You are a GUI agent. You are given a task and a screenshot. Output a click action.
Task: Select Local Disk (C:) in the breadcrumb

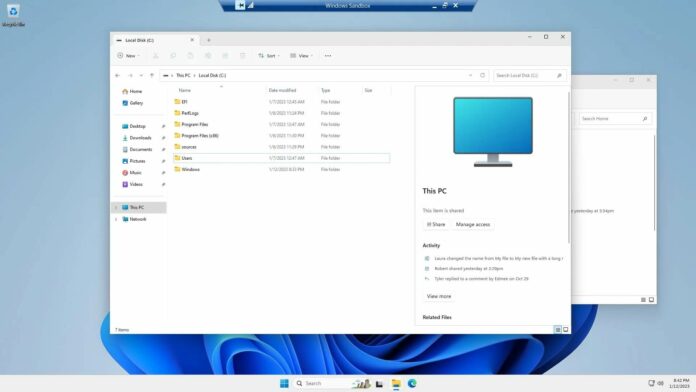coord(212,75)
